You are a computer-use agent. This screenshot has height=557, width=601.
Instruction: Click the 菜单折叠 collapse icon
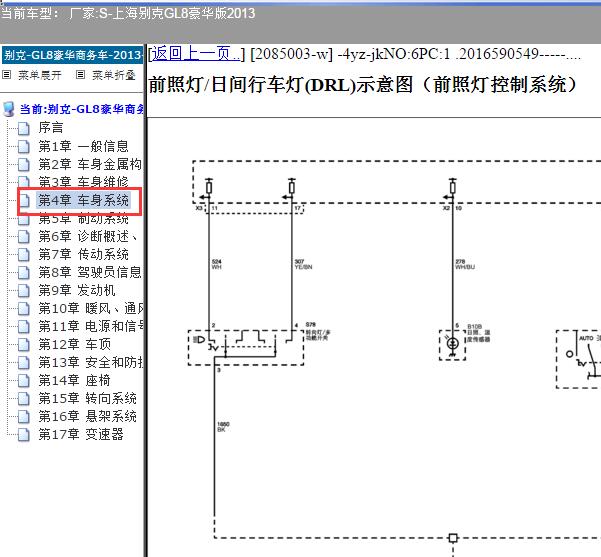(80, 74)
